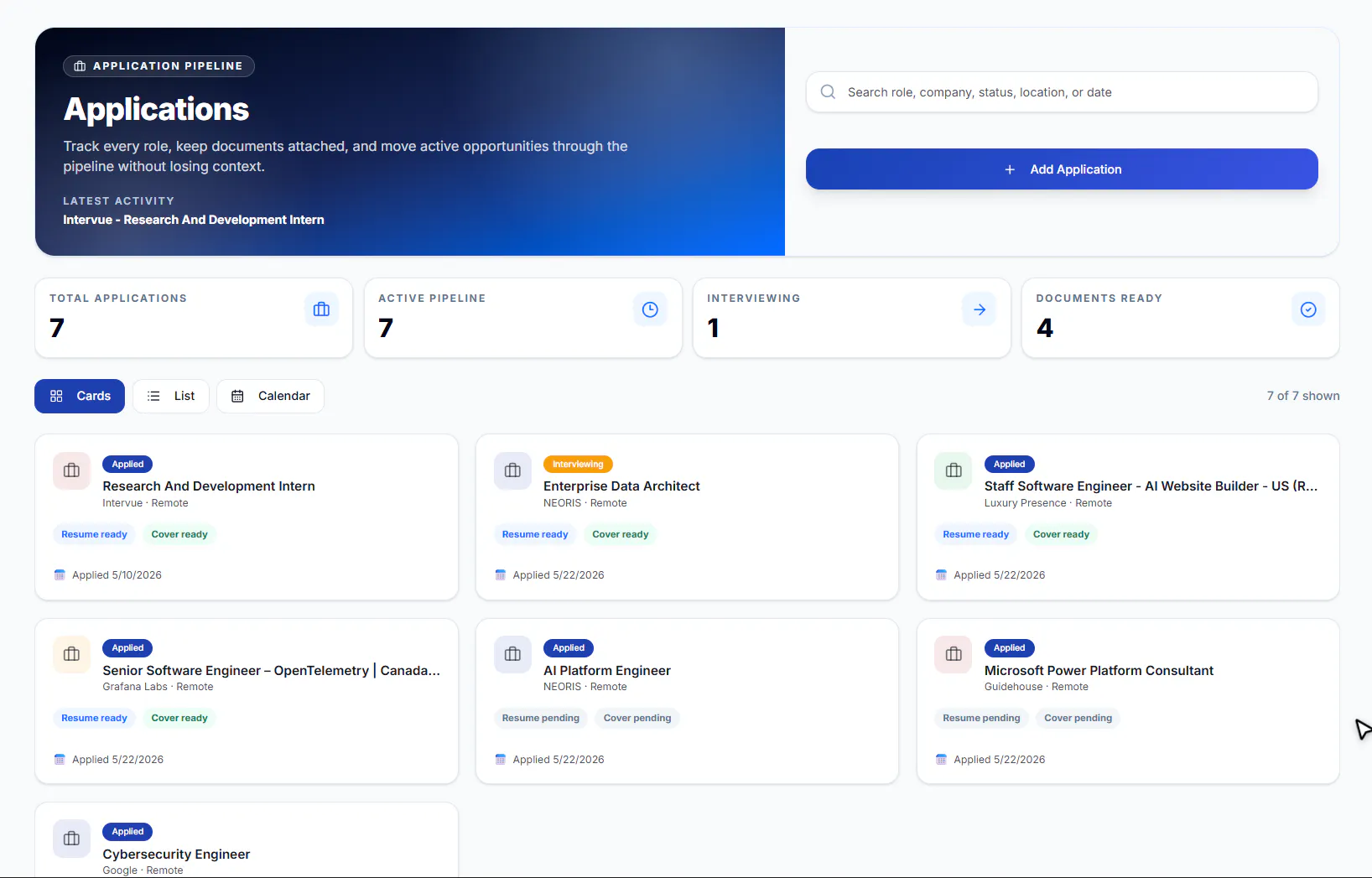The image size is (1372, 878).
Task: Click the briefcase icon on Staff Software Engineer card
Action: coord(954,470)
